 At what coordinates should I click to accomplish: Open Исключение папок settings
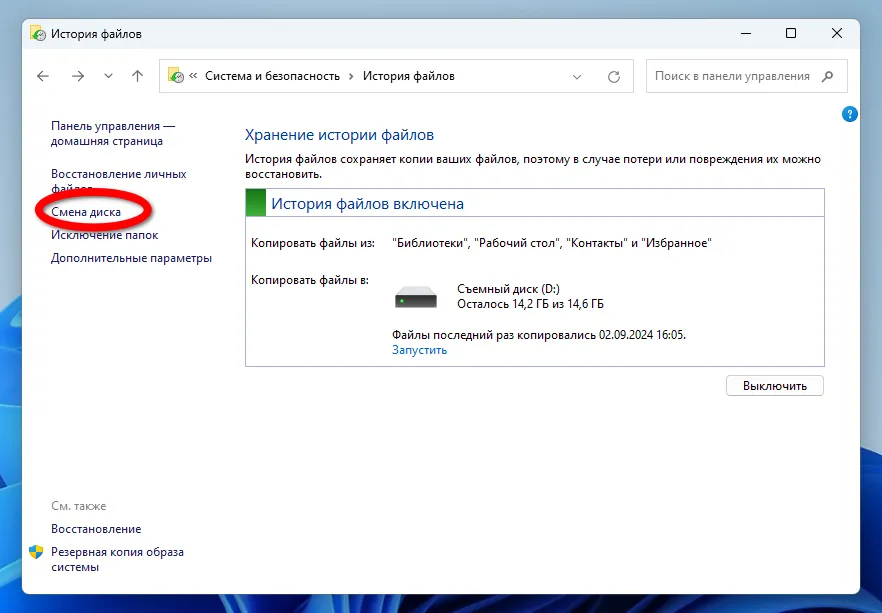[104, 235]
